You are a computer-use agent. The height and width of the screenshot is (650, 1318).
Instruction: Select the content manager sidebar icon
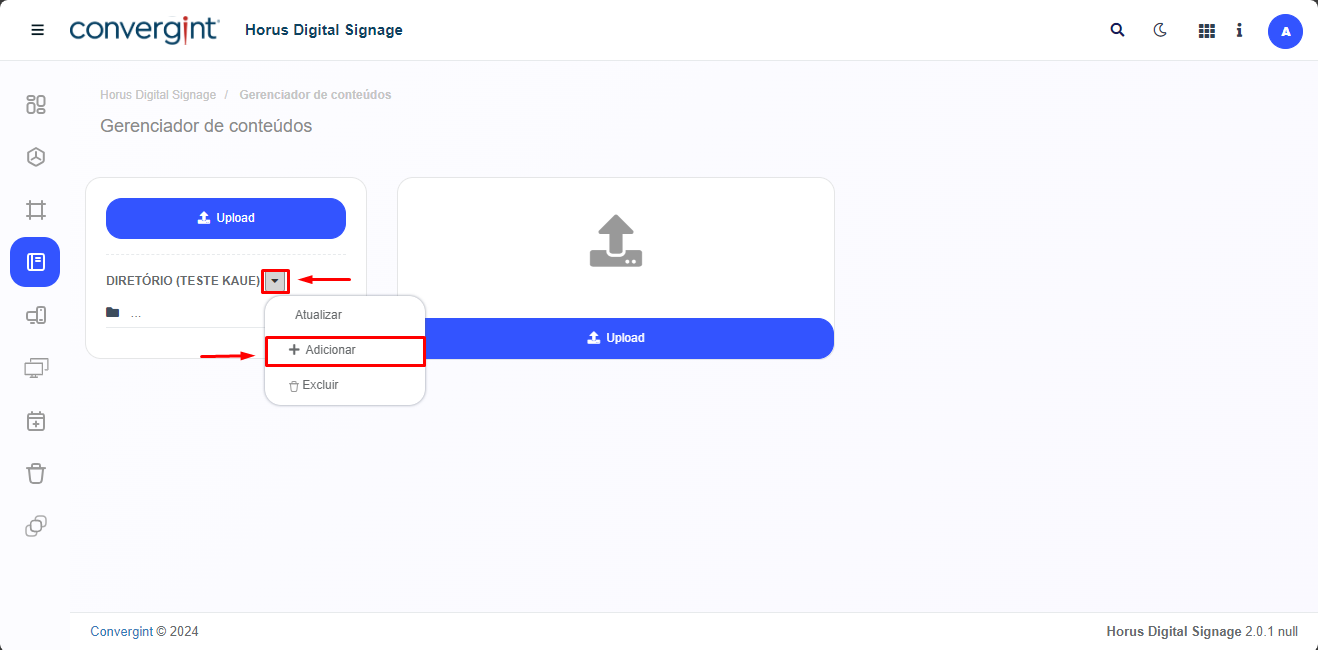(35, 262)
